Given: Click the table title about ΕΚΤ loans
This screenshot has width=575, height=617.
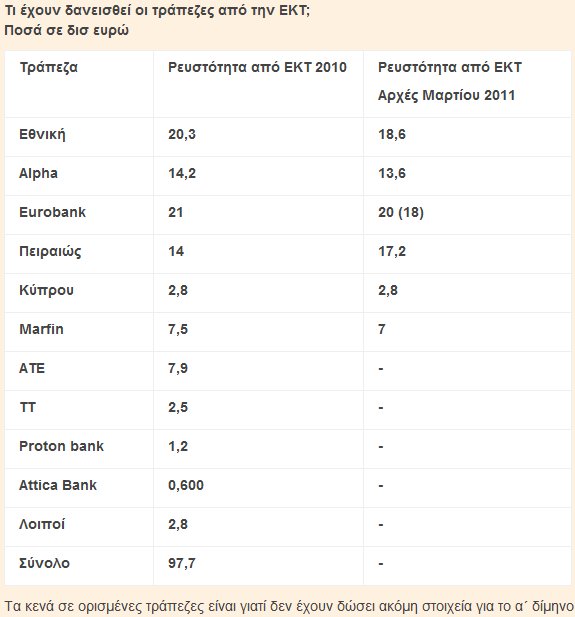Looking at the screenshot, I should tap(157, 11).
